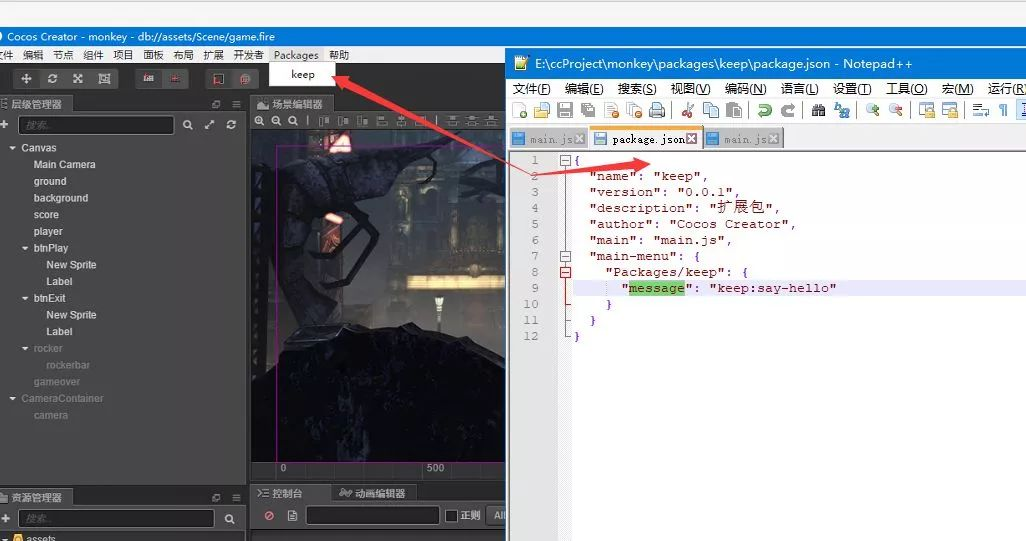Click the Word Wrap icon in Notepad++

point(980,110)
